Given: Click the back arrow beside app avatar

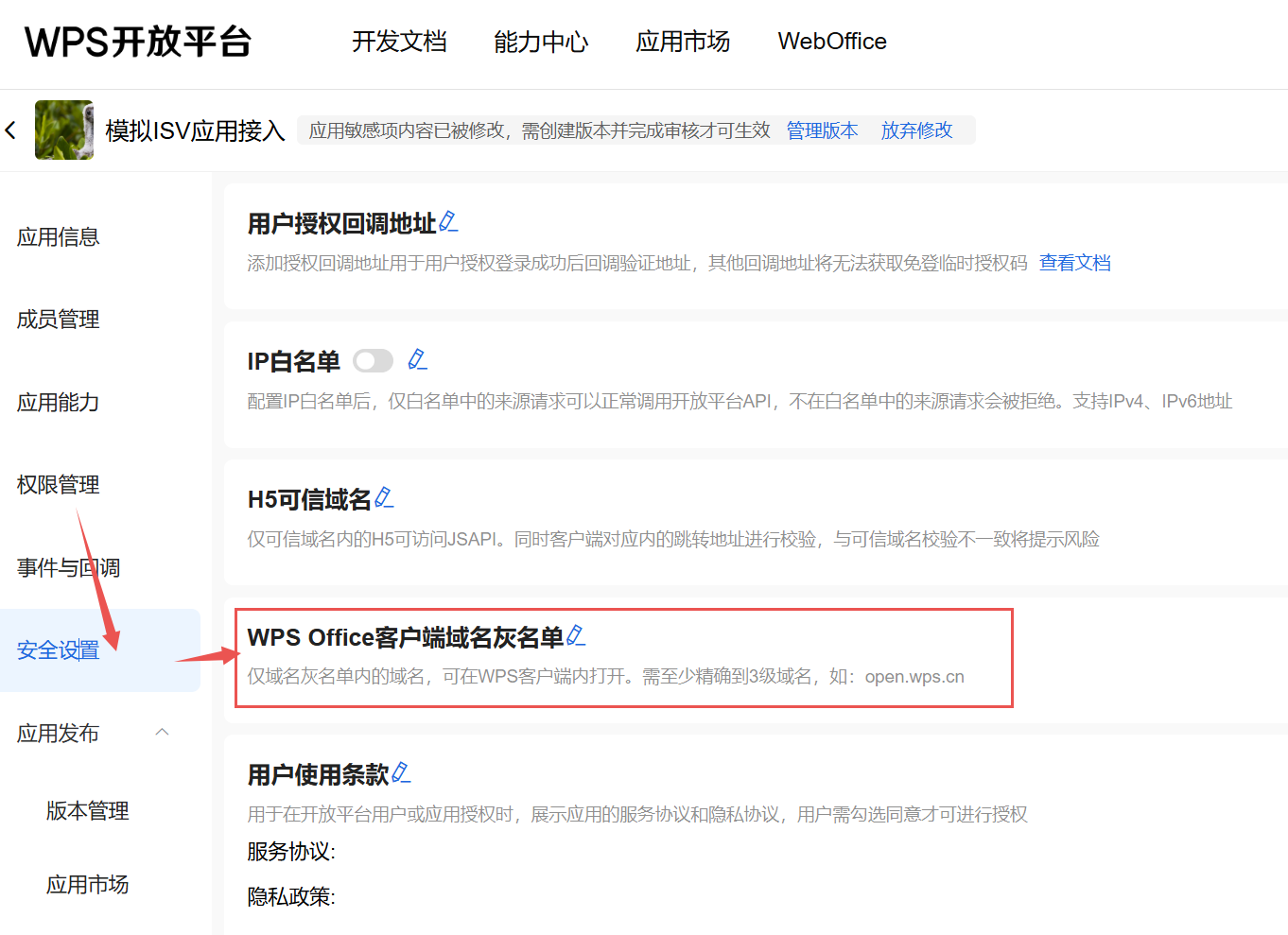Looking at the screenshot, I should 10,130.
